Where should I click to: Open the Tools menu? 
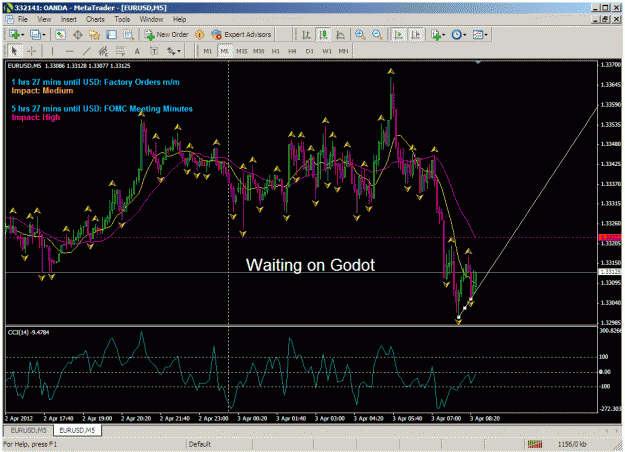[x=122, y=19]
